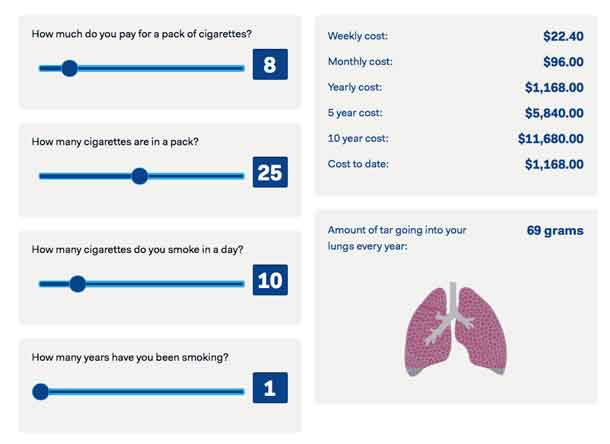Click the pack price slider handle
The height and width of the screenshot is (444, 610).
click(69, 68)
